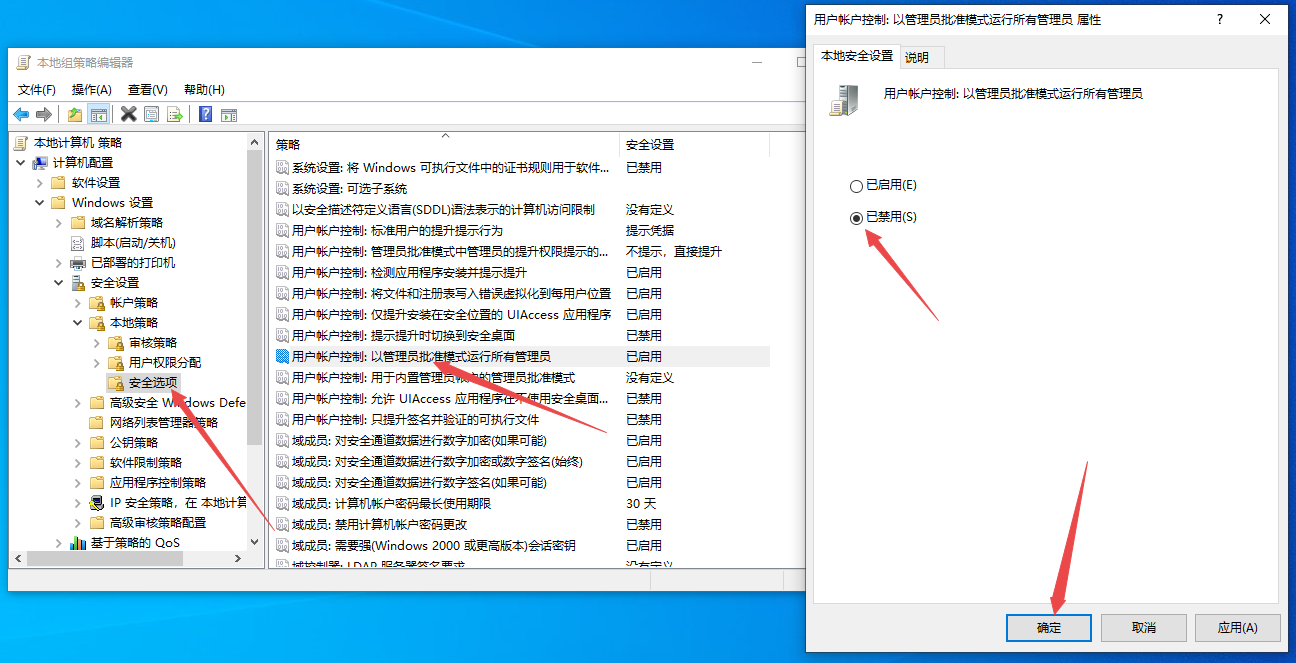Click the Help question-mark toolbar icon
This screenshot has width=1296, height=663.
(205, 114)
